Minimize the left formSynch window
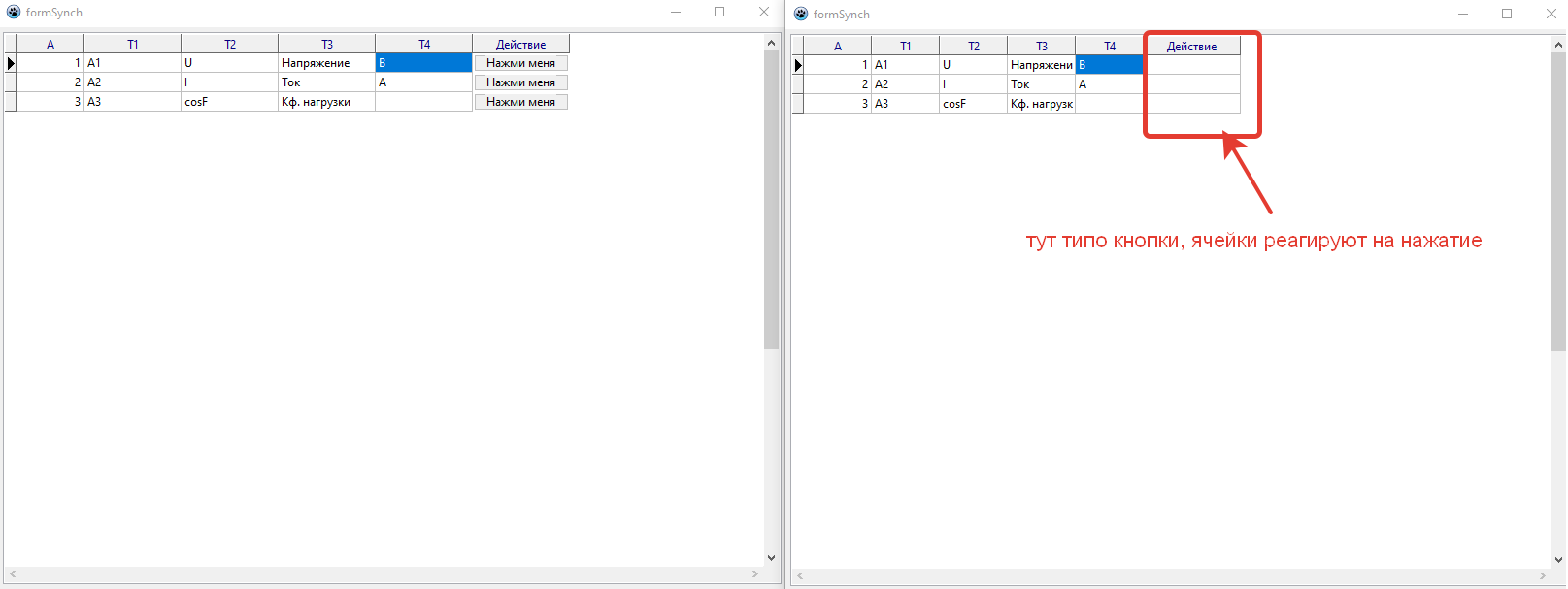The height and width of the screenshot is (589, 1568). click(x=676, y=13)
